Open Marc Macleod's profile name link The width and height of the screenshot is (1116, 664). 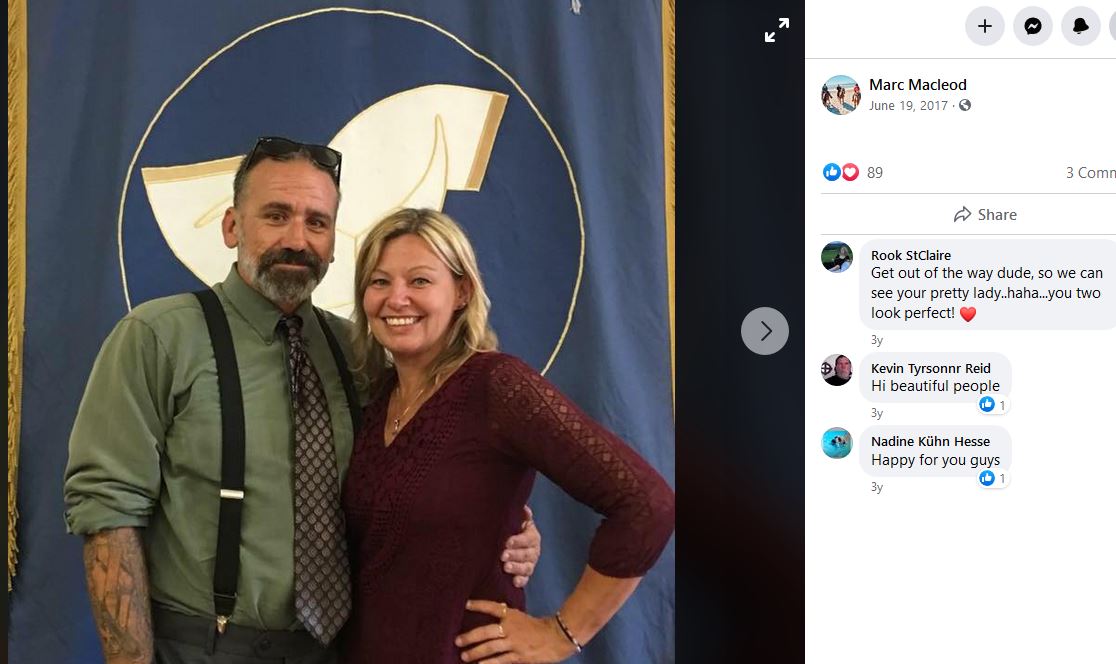coord(917,85)
